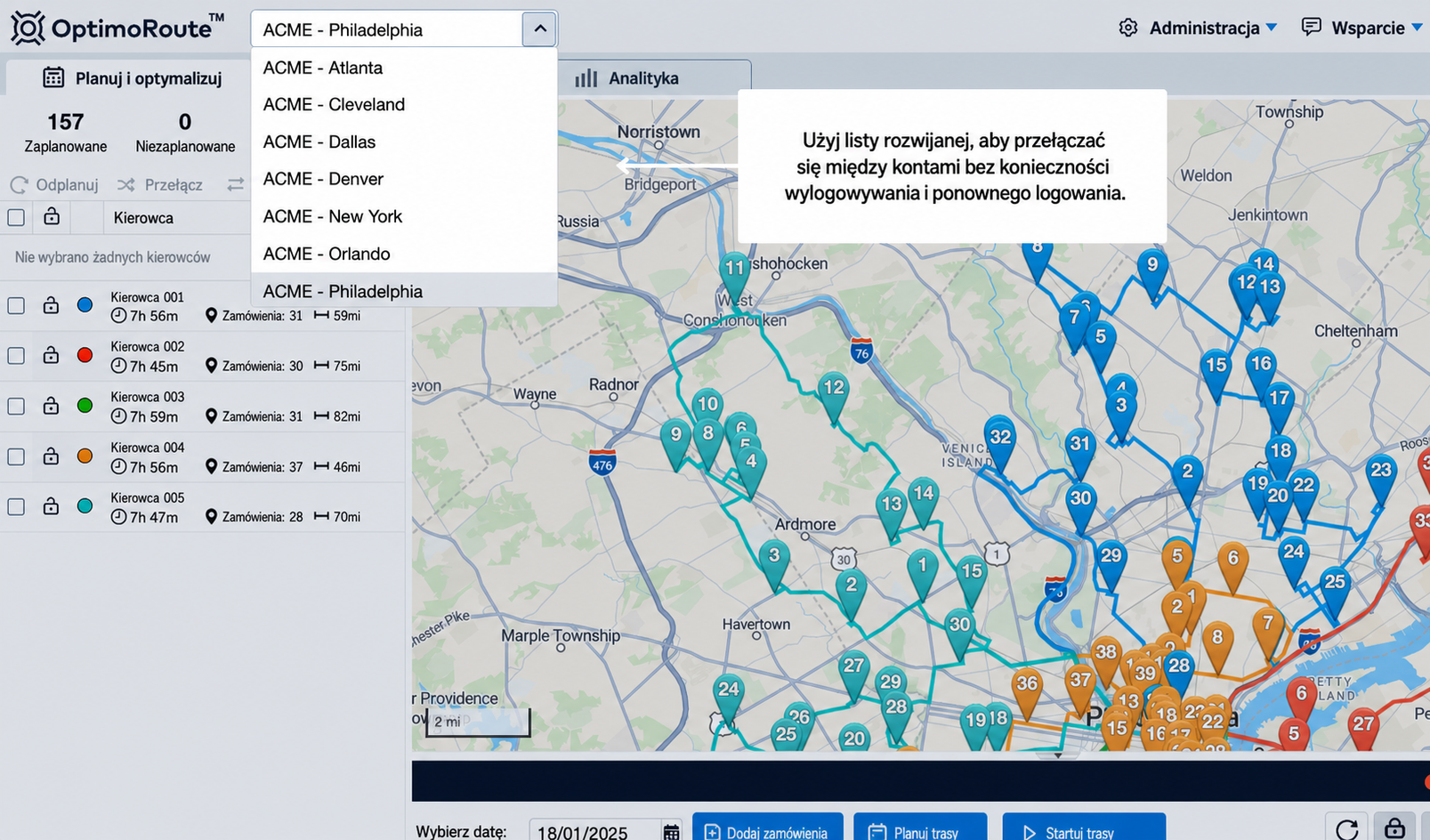Image resolution: width=1430 pixels, height=840 pixels.
Task: Switch to the Analityka tab
Action: click(x=654, y=78)
